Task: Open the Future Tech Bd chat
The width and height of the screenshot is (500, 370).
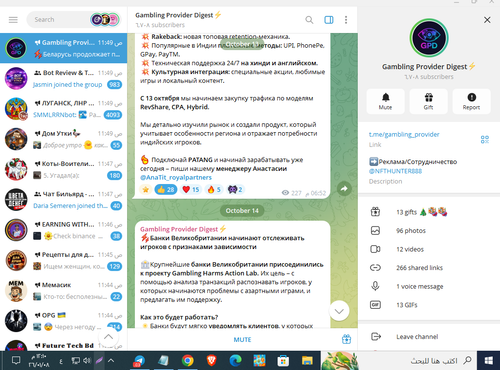Action: point(63,343)
